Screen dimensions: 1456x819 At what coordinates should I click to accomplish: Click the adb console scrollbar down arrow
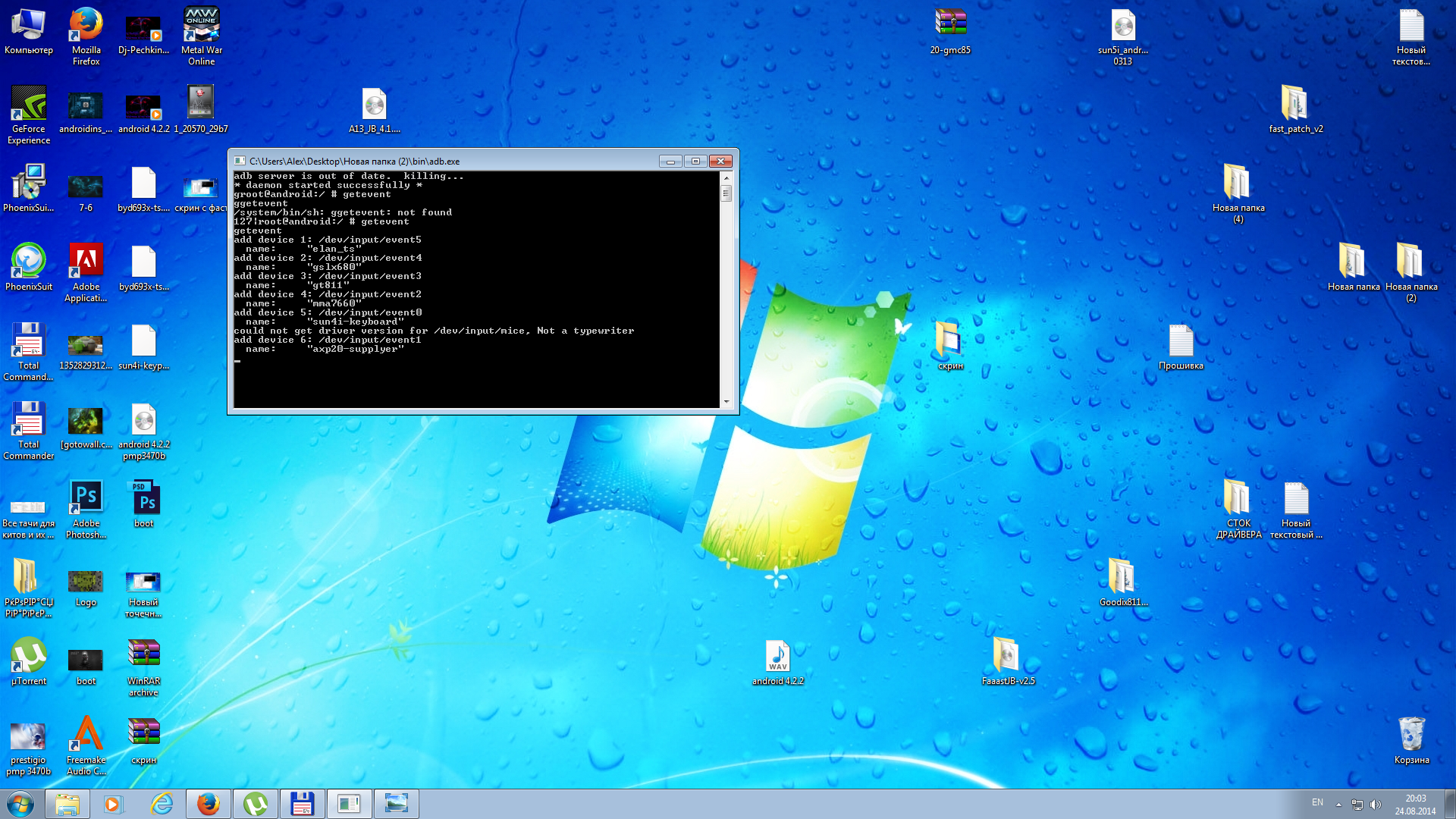coord(726,401)
